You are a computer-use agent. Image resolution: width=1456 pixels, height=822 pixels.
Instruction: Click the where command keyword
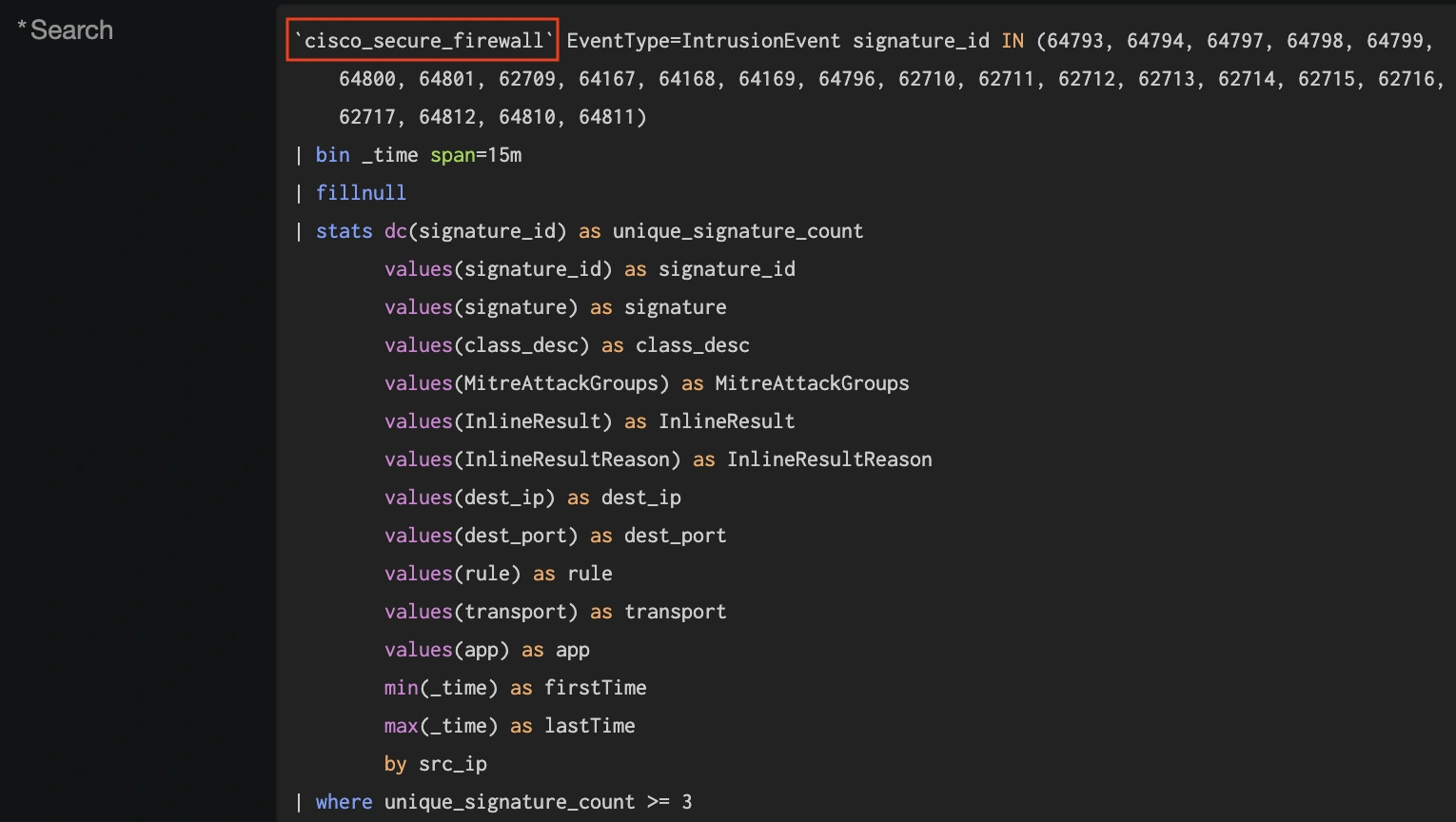[x=344, y=802]
